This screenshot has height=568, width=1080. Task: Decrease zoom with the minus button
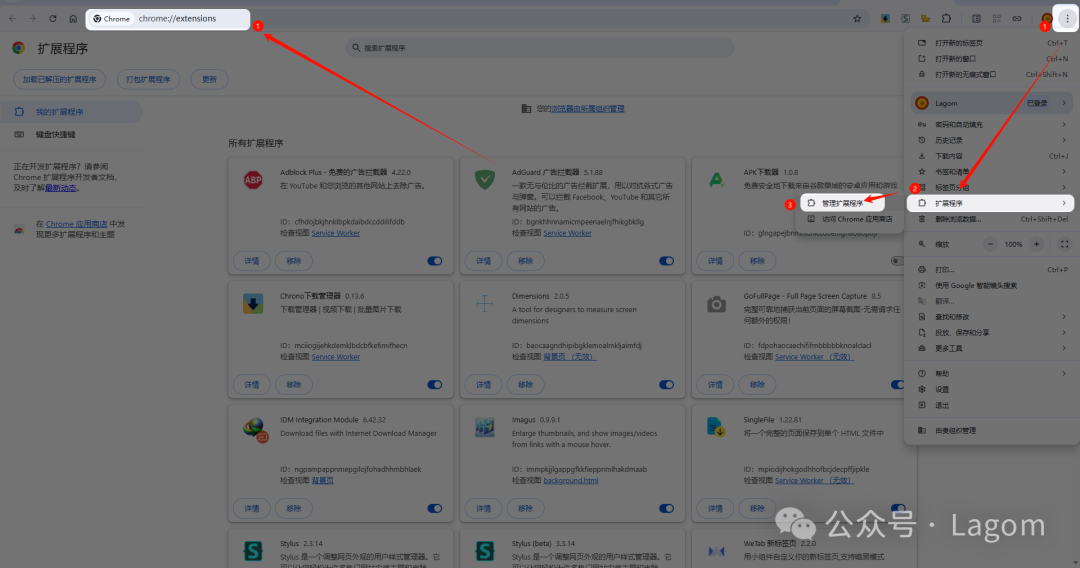(990, 244)
